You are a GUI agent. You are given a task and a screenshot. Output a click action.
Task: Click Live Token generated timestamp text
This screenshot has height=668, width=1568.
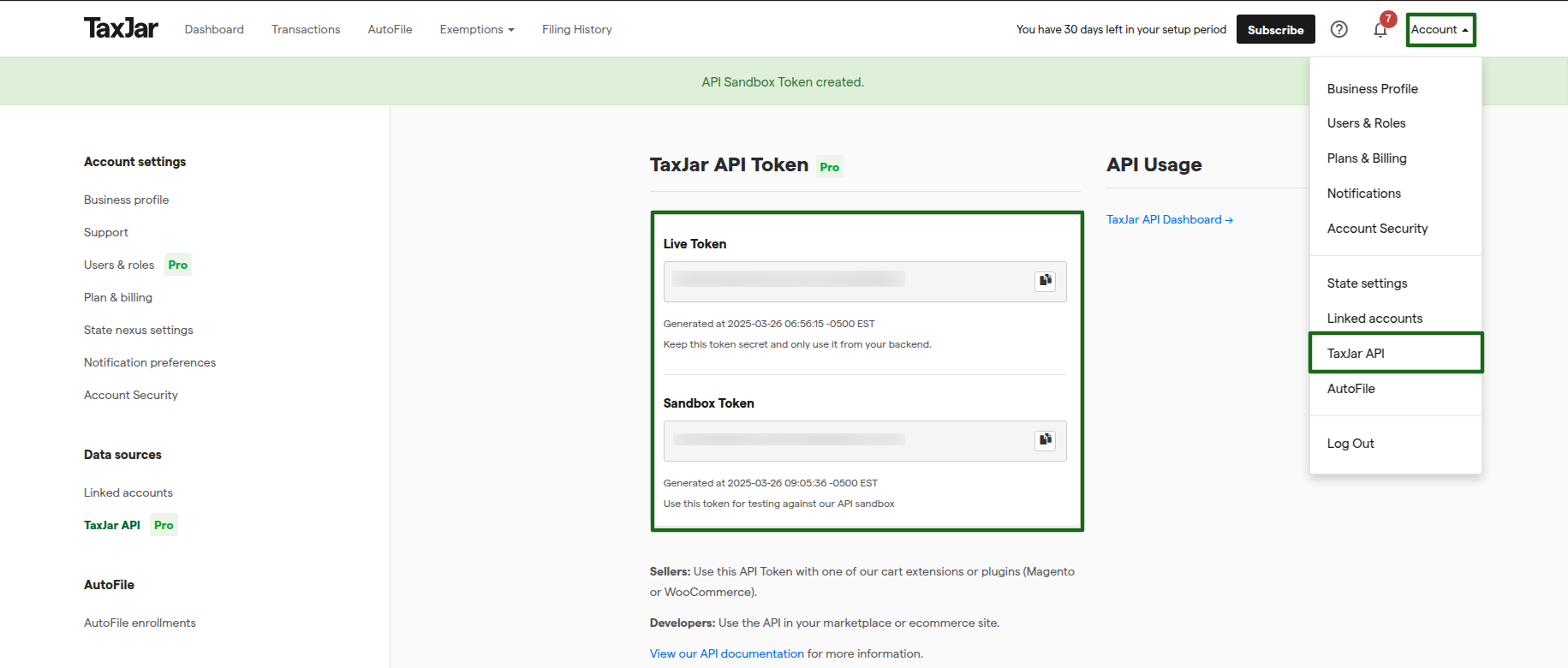[x=769, y=324]
